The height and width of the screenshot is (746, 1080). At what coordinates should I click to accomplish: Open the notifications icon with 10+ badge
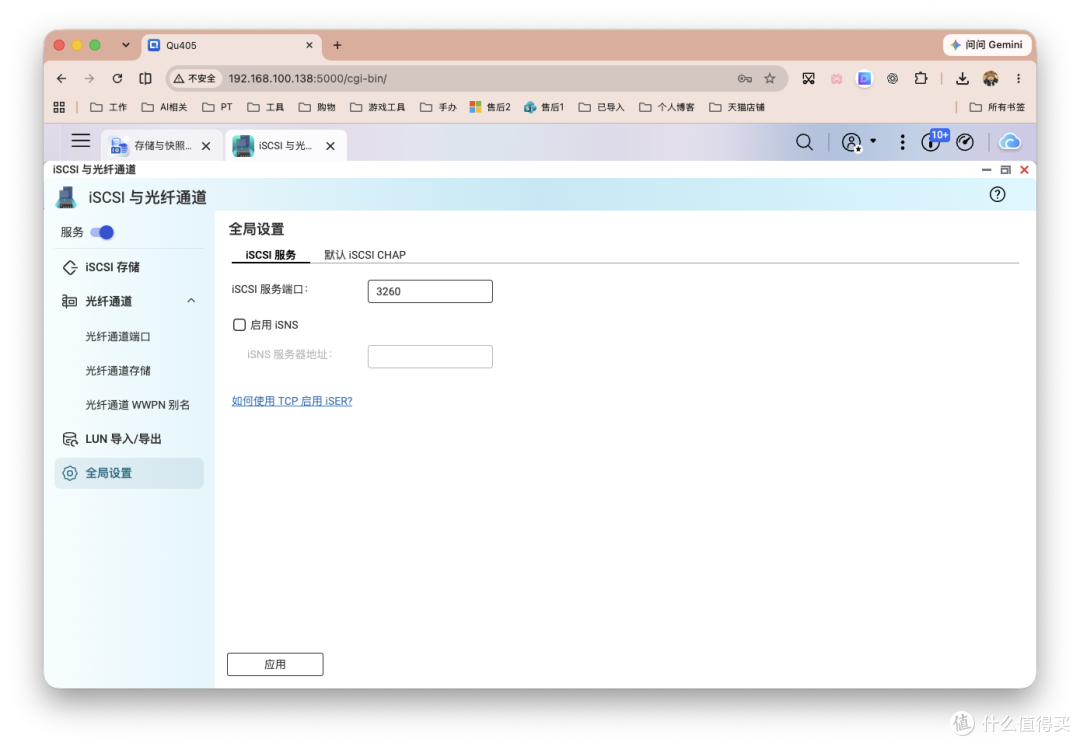pos(932,141)
